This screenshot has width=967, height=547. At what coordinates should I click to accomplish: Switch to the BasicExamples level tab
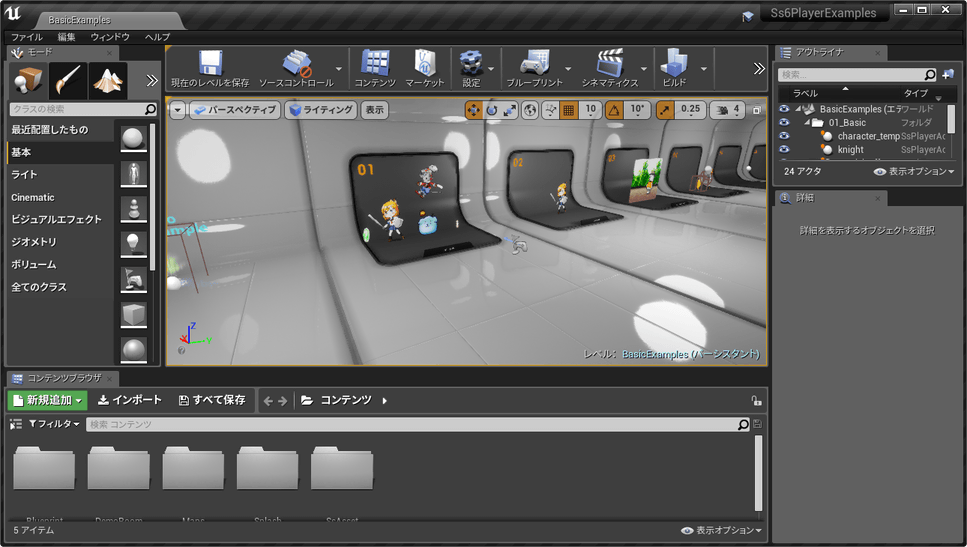[x=80, y=20]
